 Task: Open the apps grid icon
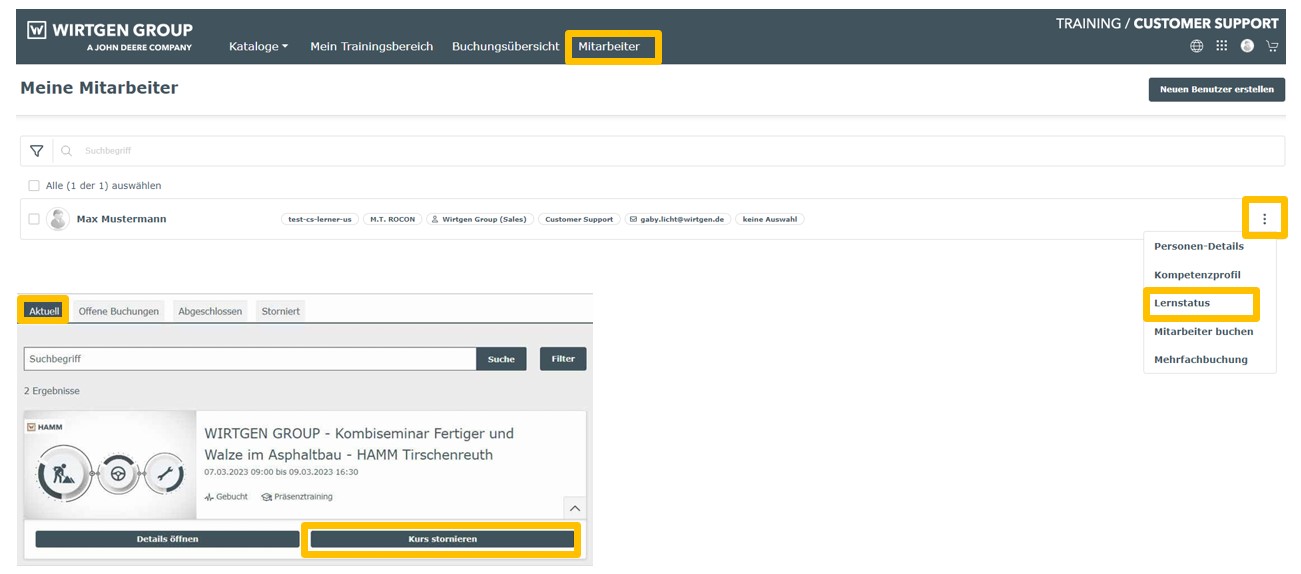click(x=1221, y=46)
